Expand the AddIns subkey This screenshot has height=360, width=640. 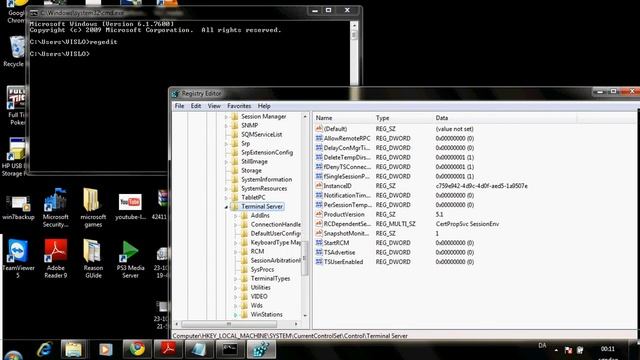coord(236,216)
